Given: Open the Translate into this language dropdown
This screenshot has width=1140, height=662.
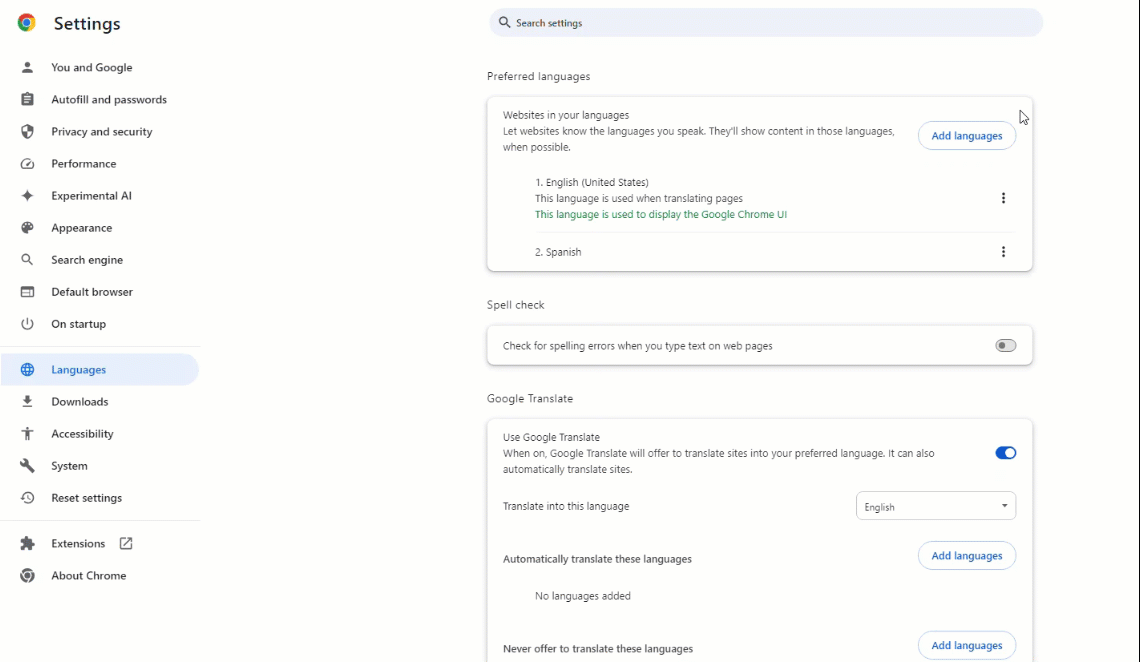Looking at the screenshot, I should click(936, 506).
